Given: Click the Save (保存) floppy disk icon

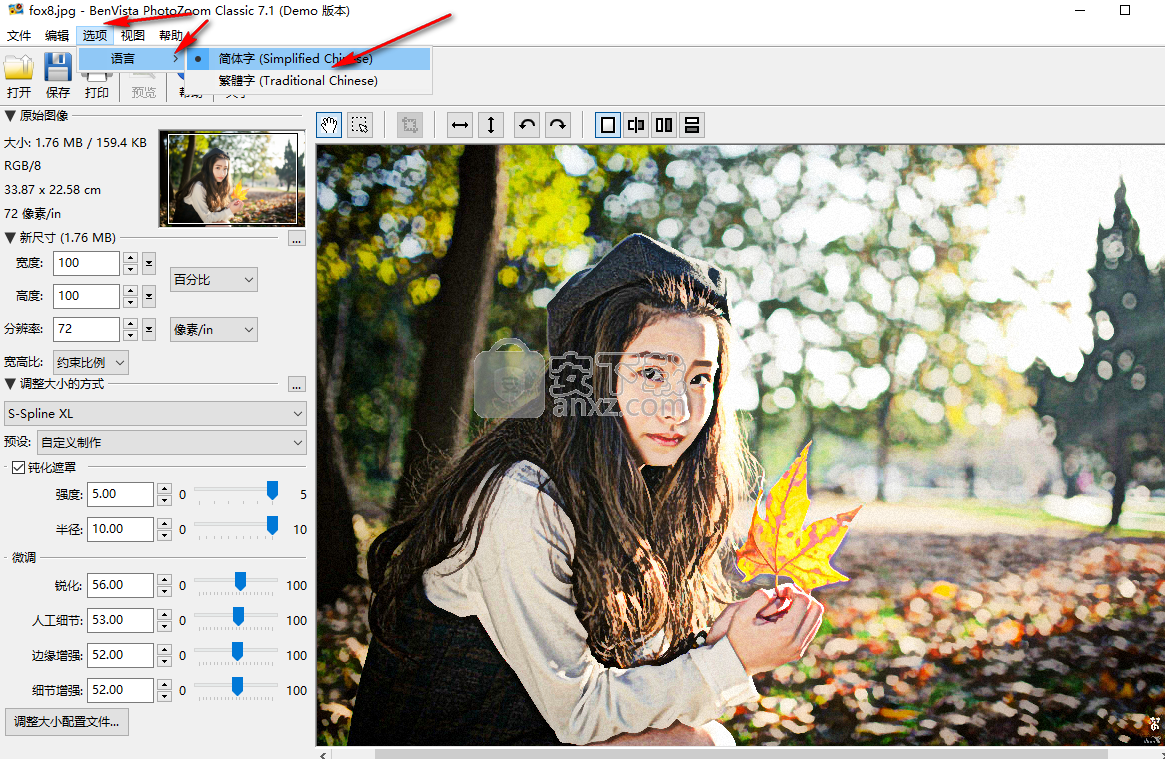Looking at the screenshot, I should [57, 67].
